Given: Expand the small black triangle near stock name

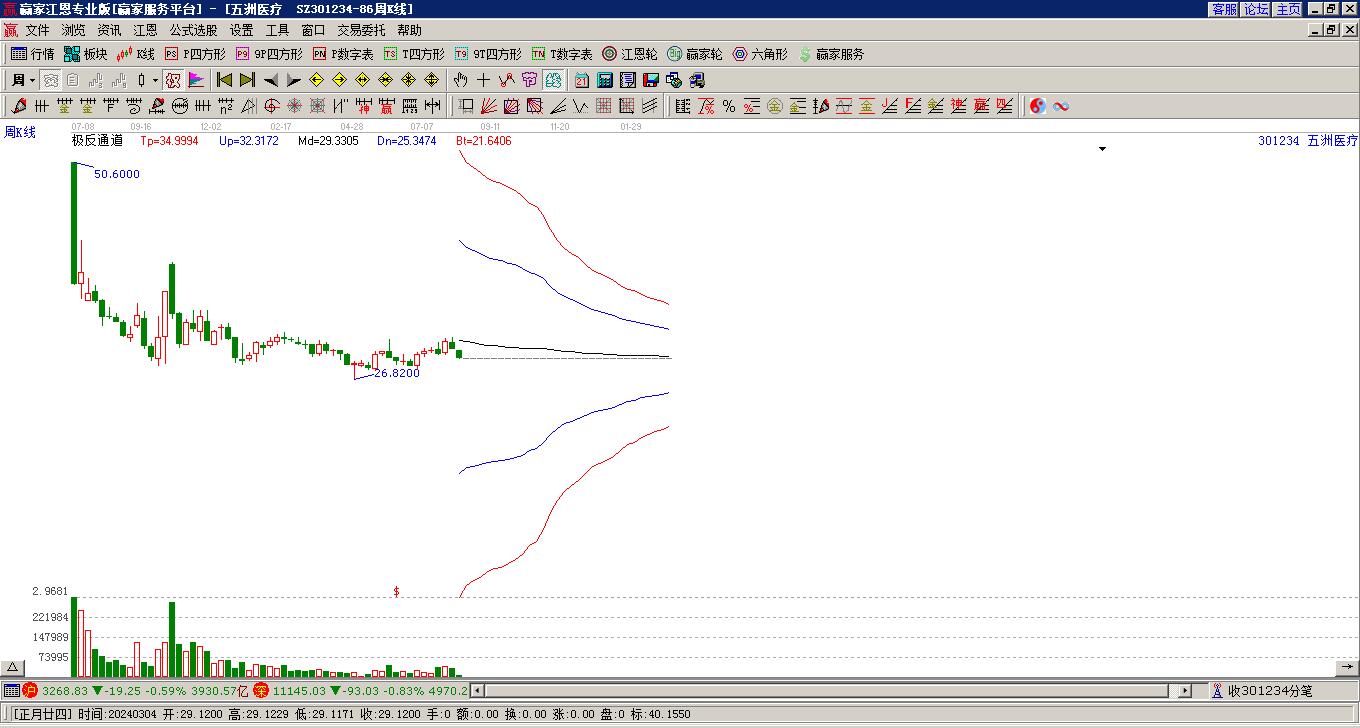Looking at the screenshot, I should pyautogui.click(x=1103, y=149).
